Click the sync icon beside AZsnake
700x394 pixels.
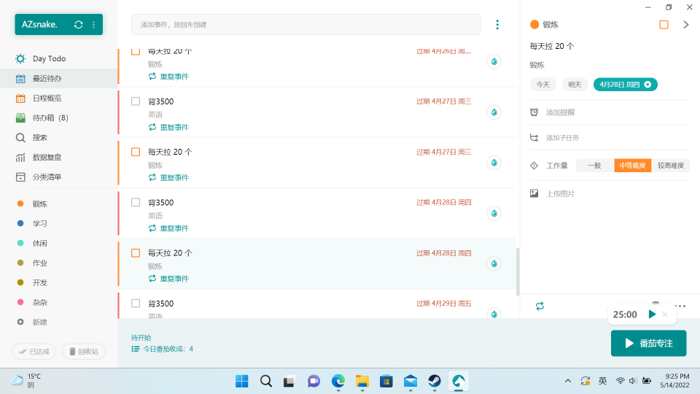[79, 25]
